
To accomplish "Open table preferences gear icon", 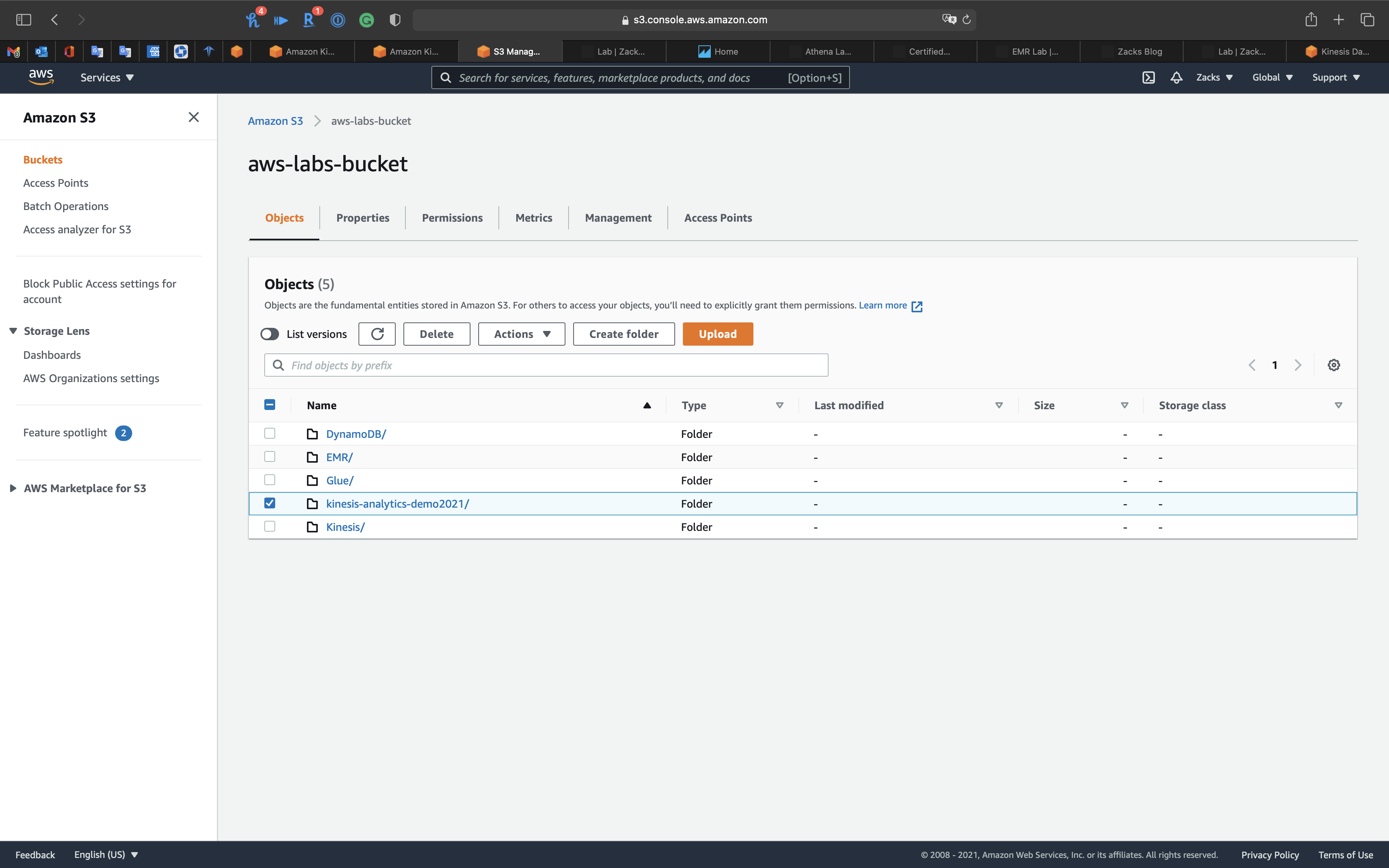I will [x=1333, y=365].
